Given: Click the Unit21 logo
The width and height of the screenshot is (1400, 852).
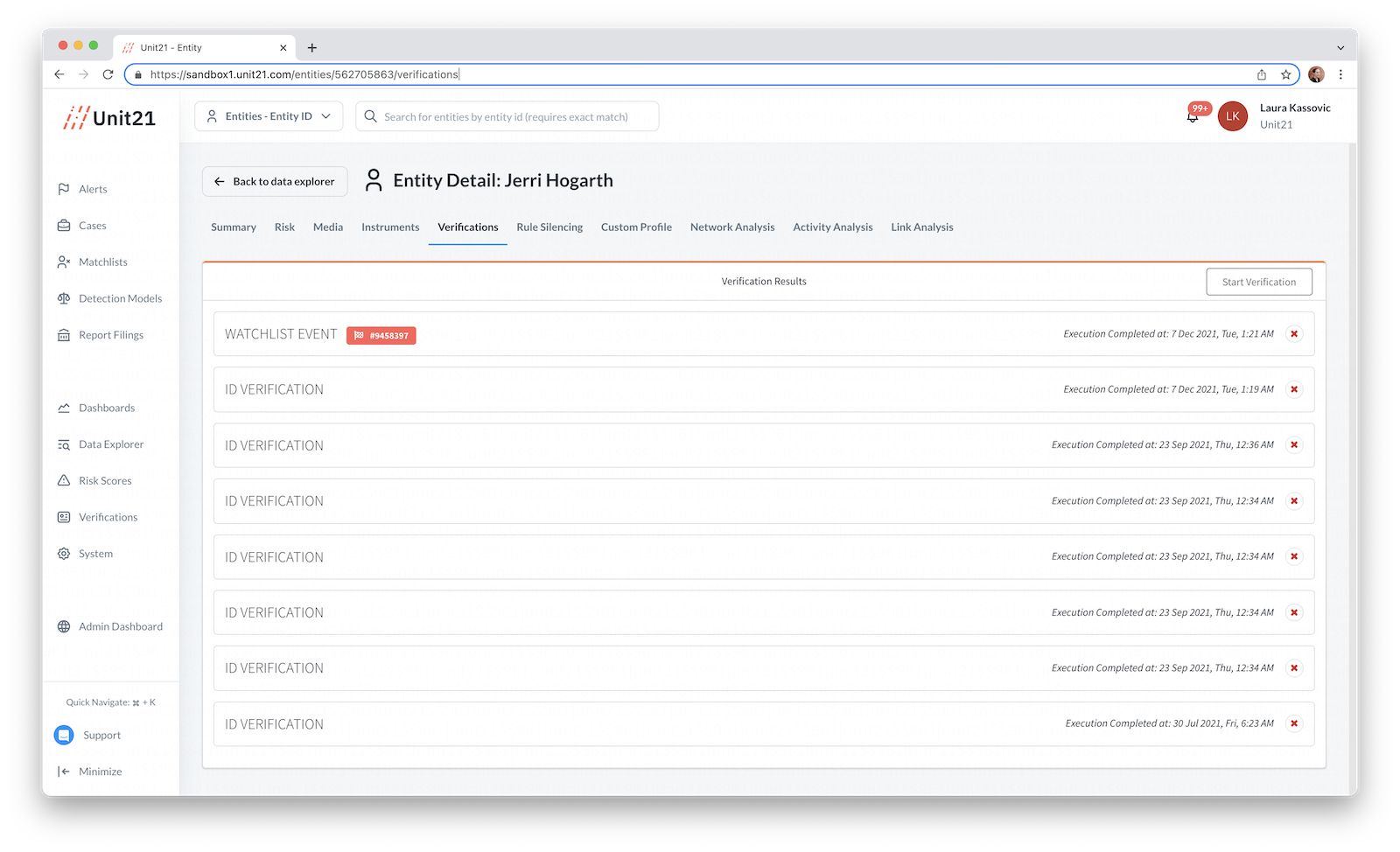Looking at the screenshot, I should 109,117.
